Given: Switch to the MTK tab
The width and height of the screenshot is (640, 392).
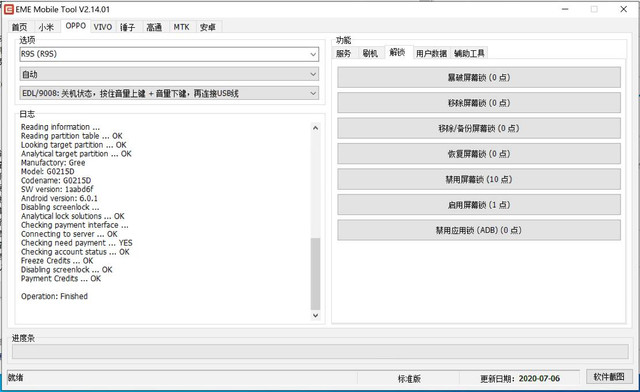Looking at the screenshot, I should pyautogui.click(x=181, y=27).
